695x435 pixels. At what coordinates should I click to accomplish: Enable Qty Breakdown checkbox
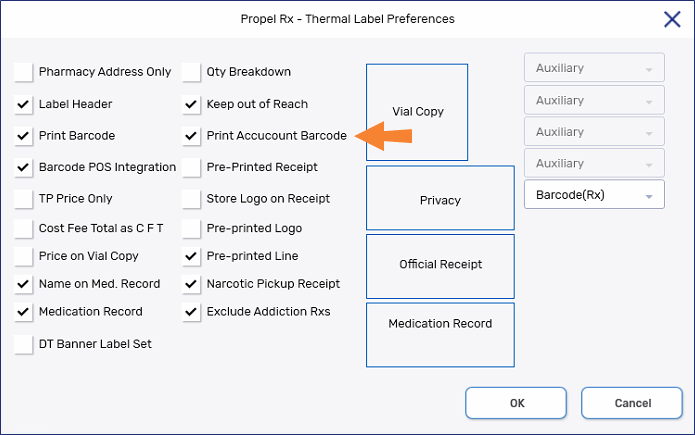tap(191, 72)
